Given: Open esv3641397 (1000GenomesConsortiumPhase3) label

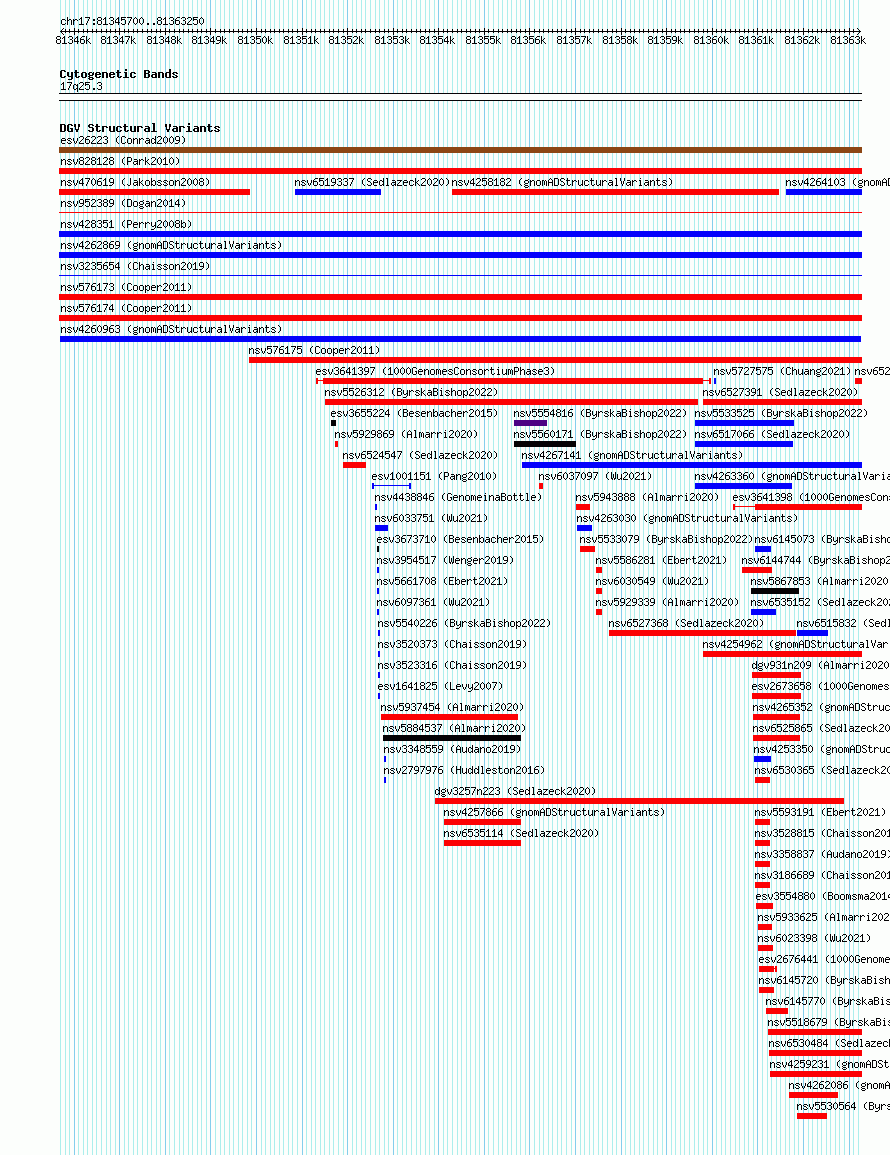Looking at the screenshot, I should (435, 371).
